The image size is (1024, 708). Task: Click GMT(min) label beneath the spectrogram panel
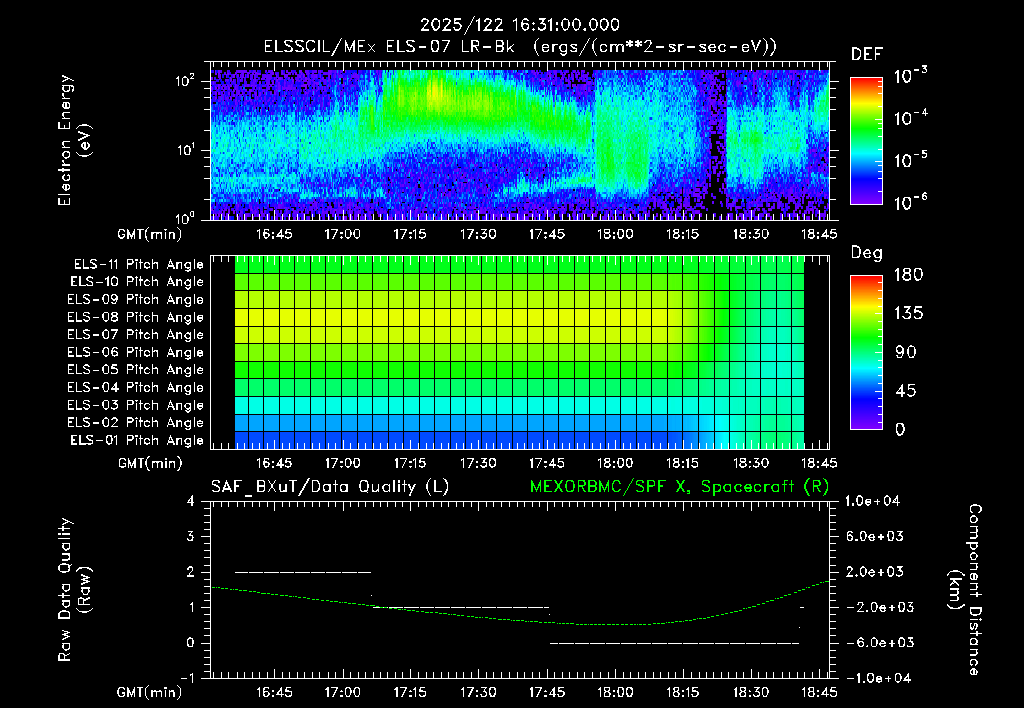coord(149,234)
